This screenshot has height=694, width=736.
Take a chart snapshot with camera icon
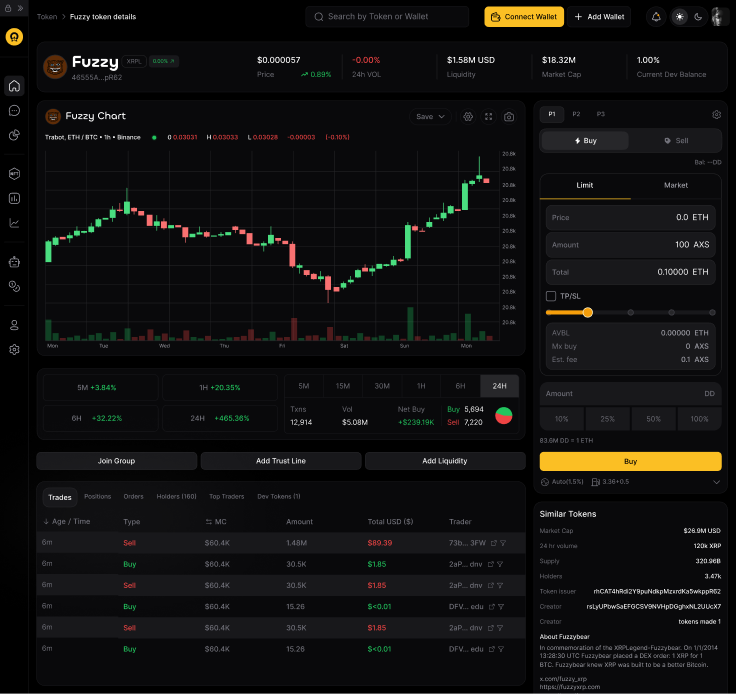(x=509, y=117)
